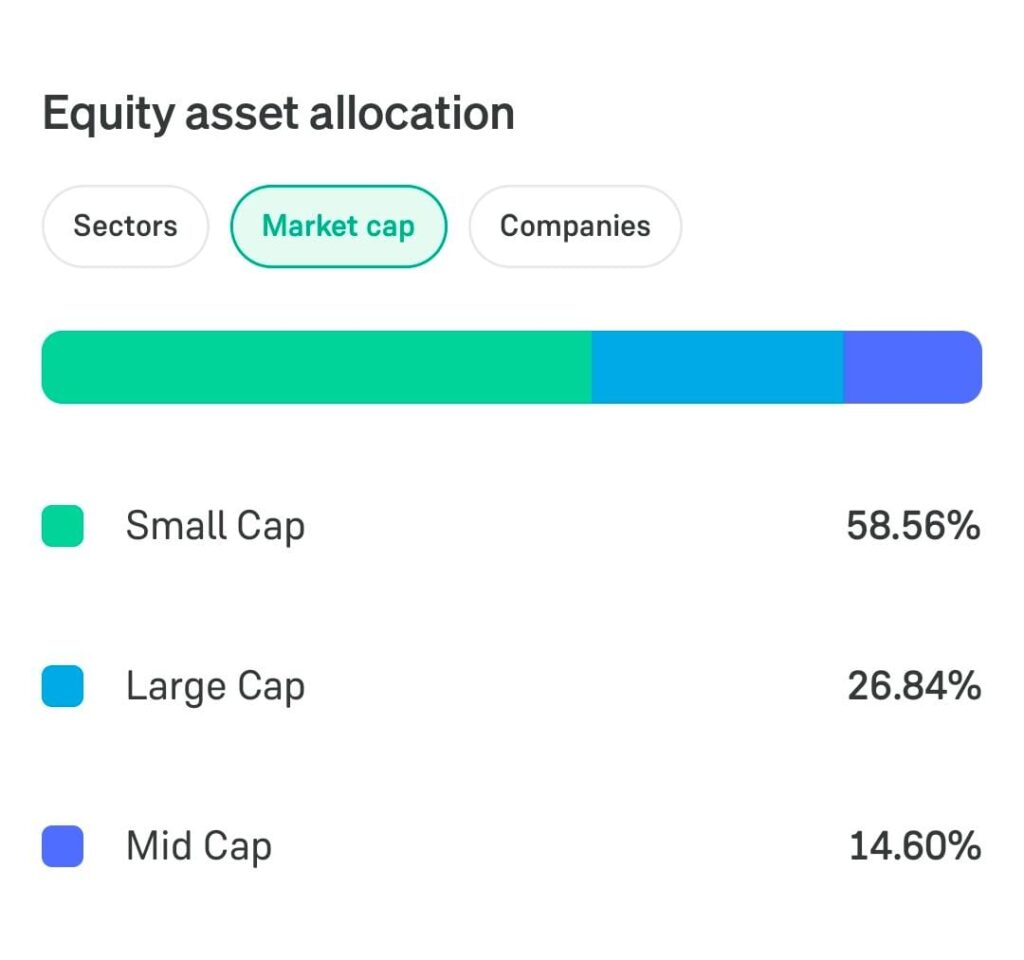Click the 26.84% allocation value
This screenshot has width=1024, height=960.
(x=914, y=686)
